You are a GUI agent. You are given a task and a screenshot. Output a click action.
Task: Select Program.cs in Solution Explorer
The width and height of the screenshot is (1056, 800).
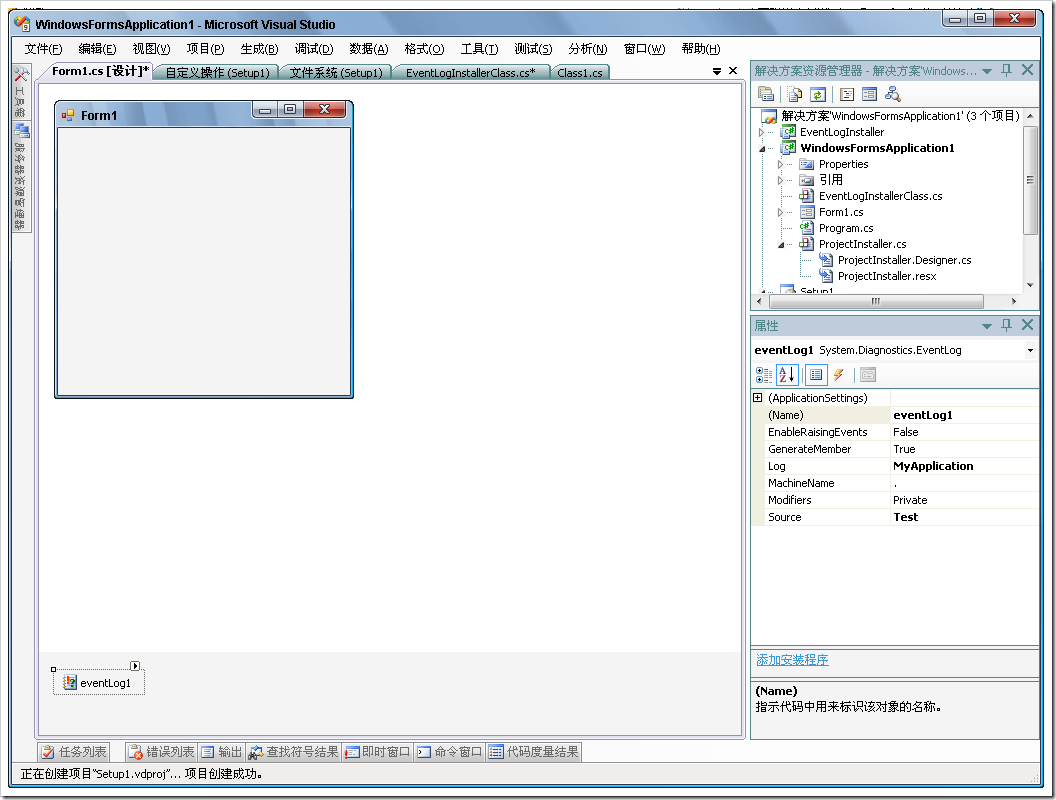(x=846, y=228)
